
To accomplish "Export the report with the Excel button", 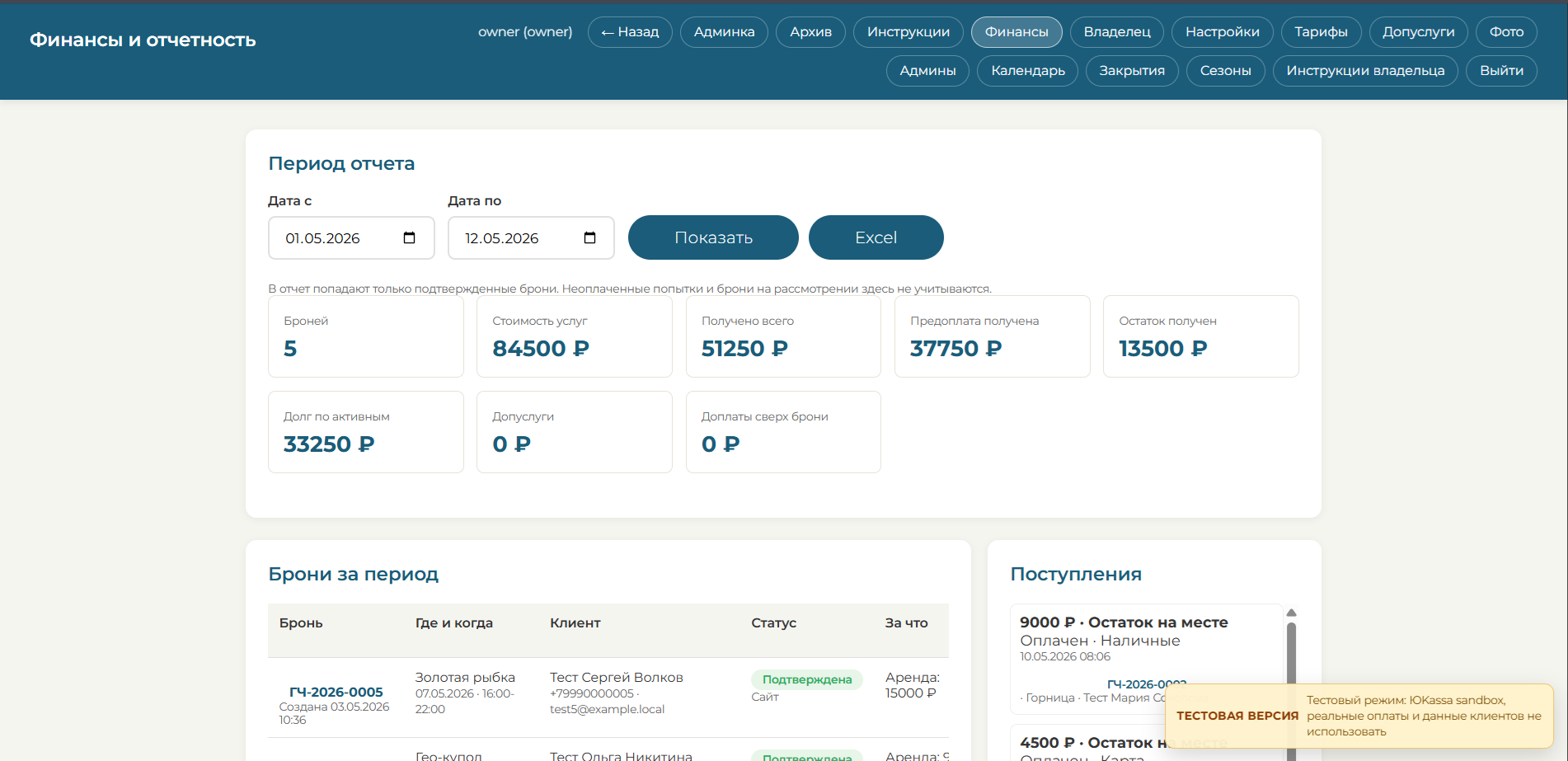I will tap(876, 237).
